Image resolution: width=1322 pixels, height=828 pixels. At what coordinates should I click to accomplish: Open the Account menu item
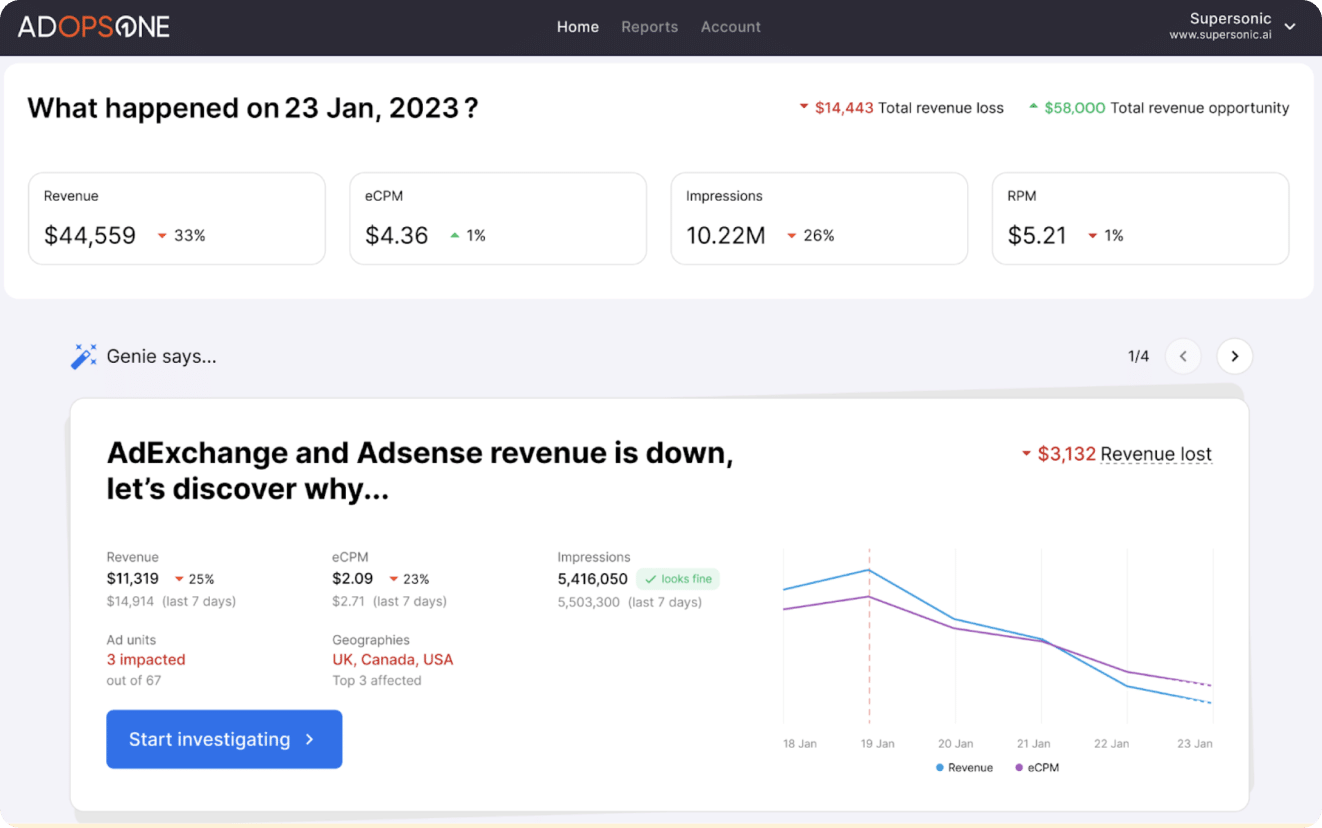tap(730, 27)
